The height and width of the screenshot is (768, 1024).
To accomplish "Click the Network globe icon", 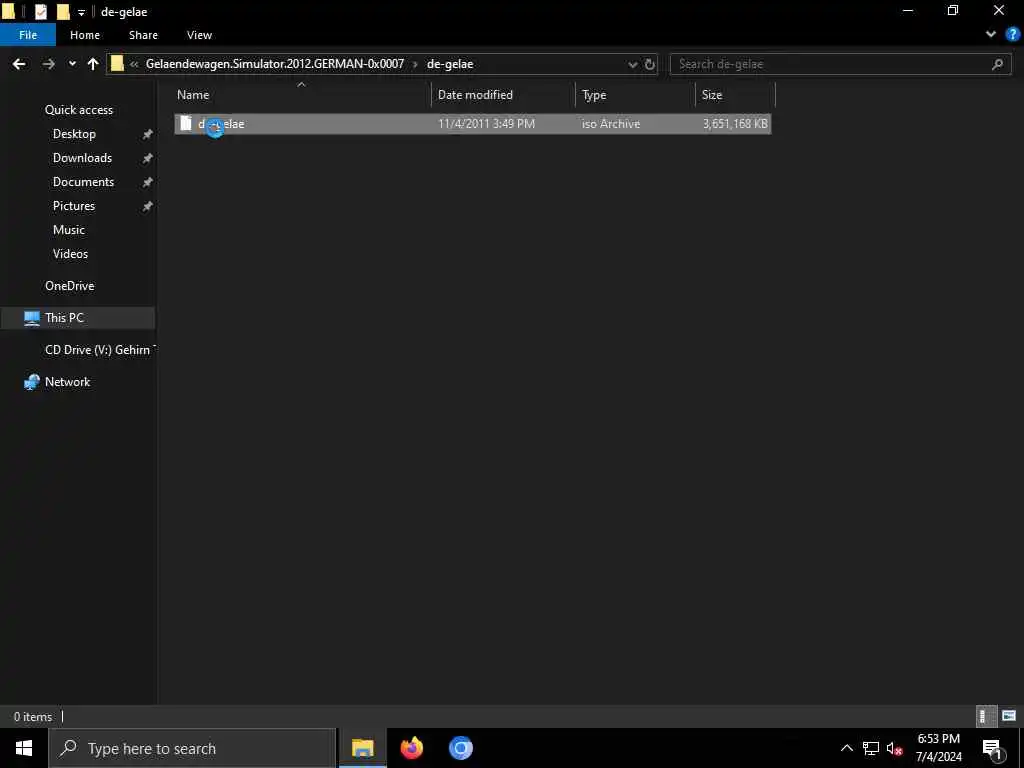I will (31, 382).
